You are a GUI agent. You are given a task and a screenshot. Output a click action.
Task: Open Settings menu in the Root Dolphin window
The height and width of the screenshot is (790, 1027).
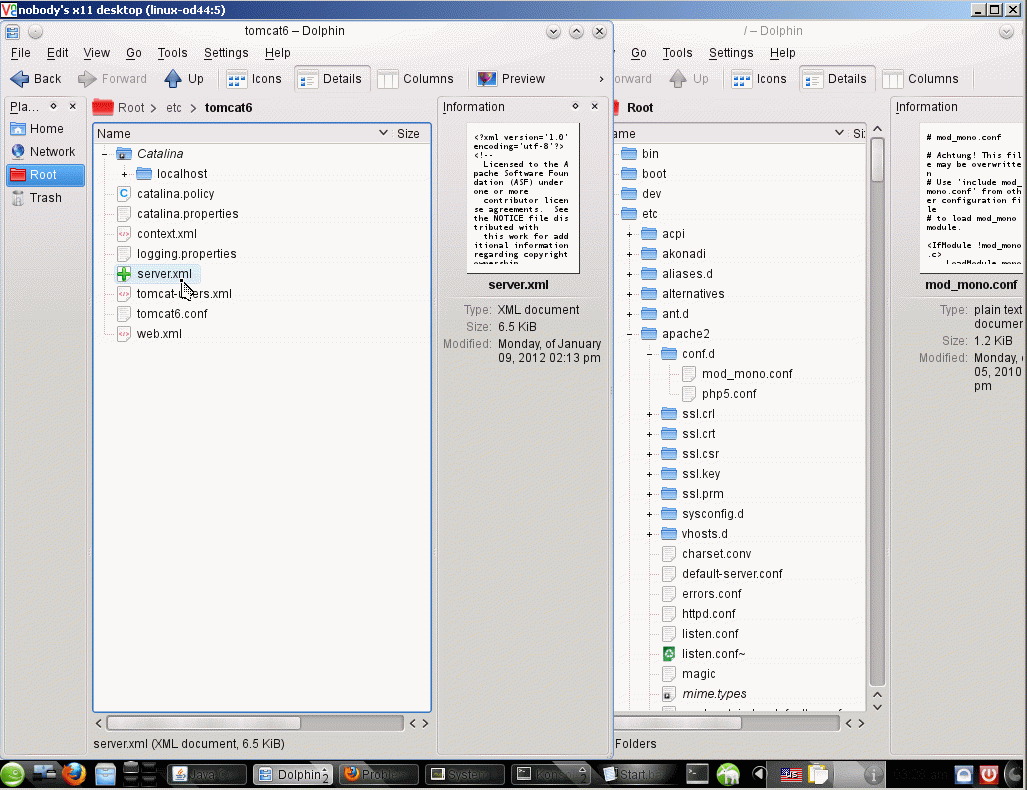[731, 53]
